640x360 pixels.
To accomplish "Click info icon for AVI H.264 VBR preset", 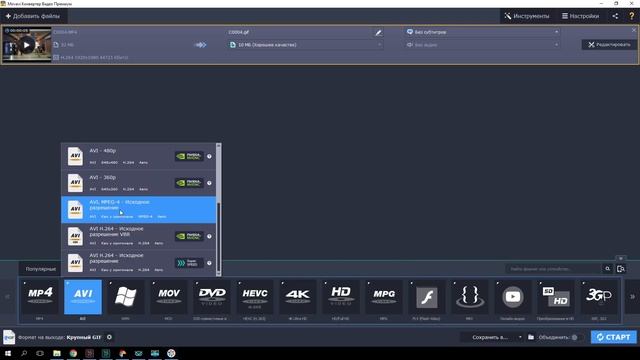I will (x=209, y=236).
